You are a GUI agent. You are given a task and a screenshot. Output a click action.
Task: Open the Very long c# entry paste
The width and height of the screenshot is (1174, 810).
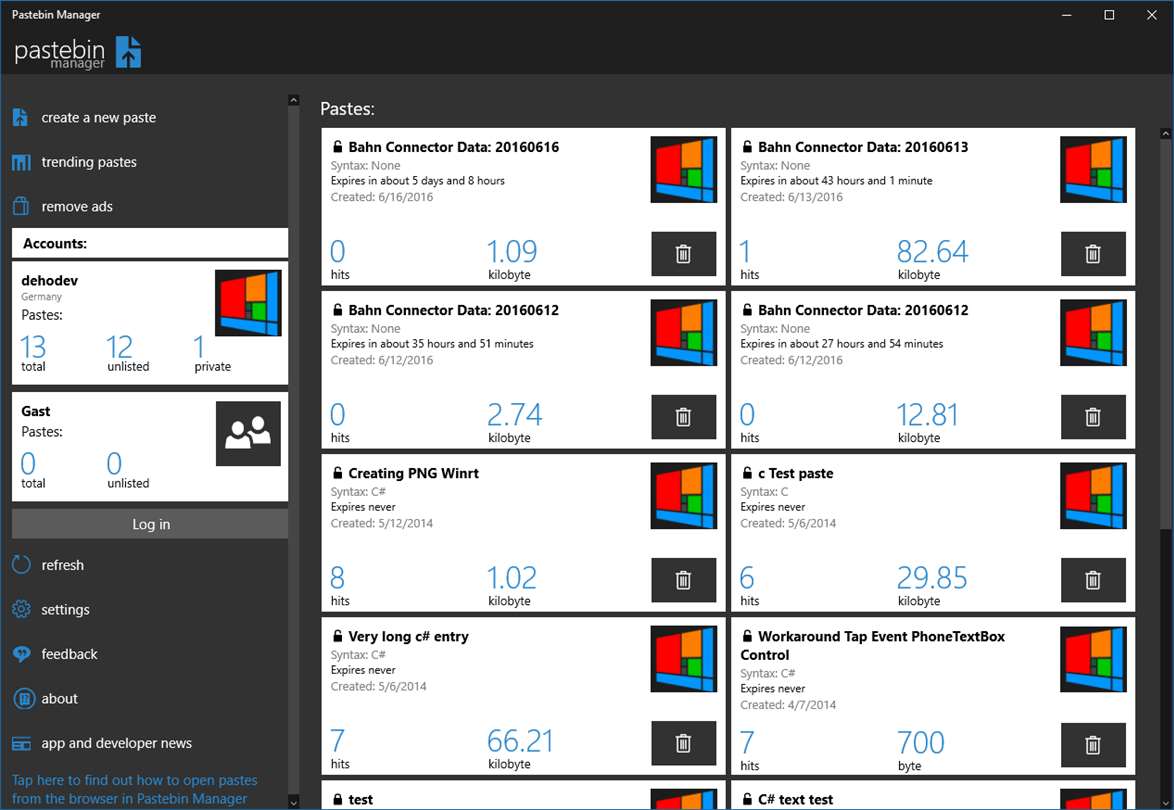point(408,637)
